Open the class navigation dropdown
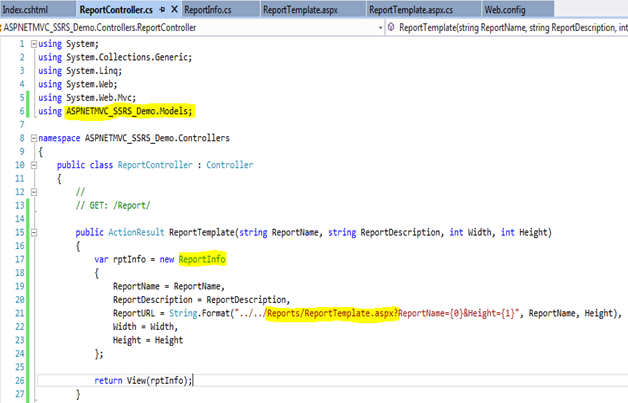This screenshot has width=628, height=403. 380,28
